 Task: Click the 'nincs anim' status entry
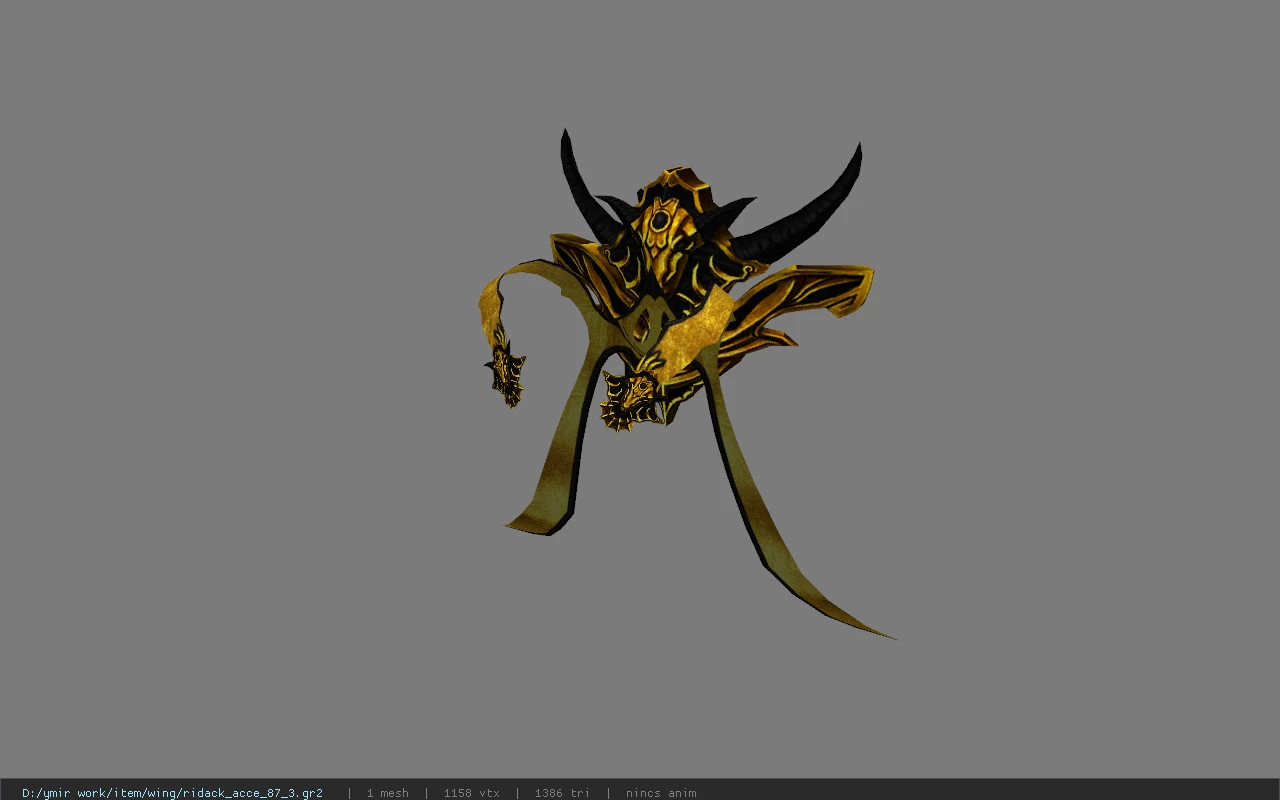661,793
